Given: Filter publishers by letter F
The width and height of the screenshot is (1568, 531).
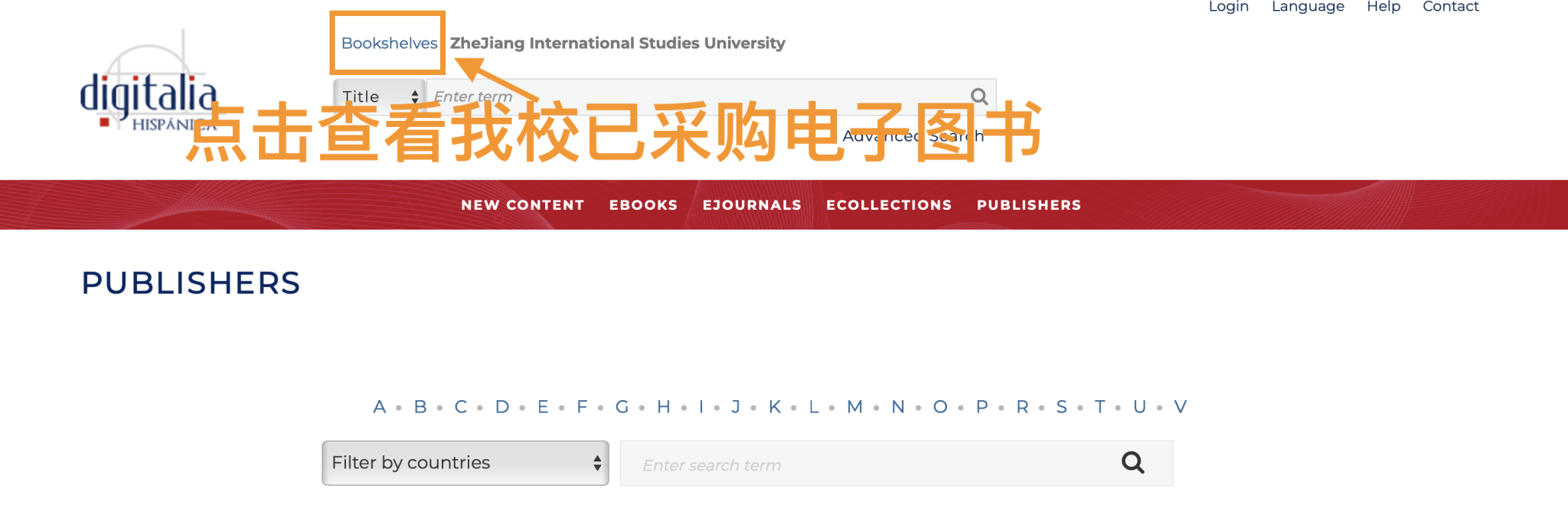Looking at the screenshot, I should pos(582,407).
